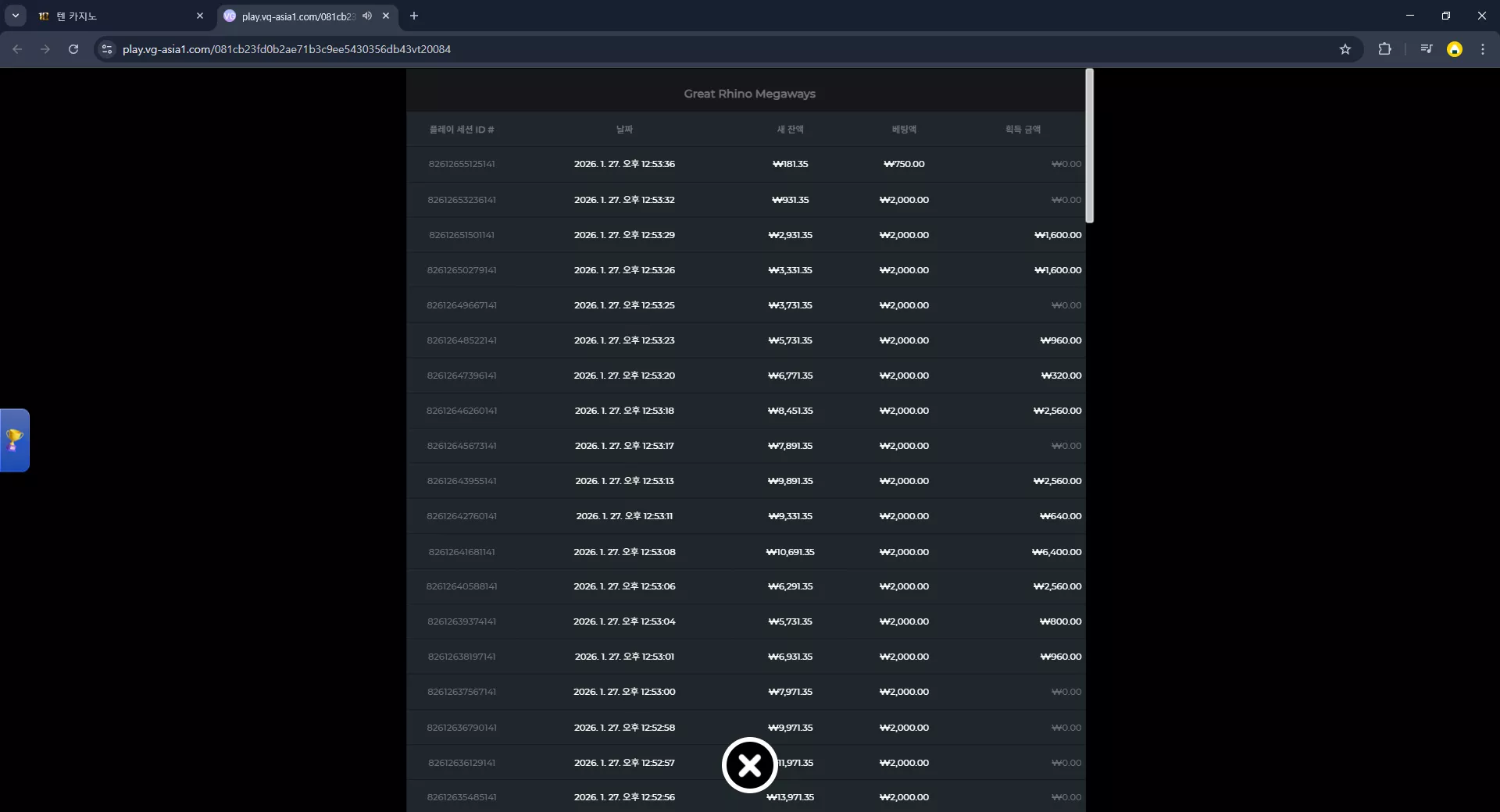Open session ID 82612640588141
The image size is (1500, 812).
click(462, 586)
